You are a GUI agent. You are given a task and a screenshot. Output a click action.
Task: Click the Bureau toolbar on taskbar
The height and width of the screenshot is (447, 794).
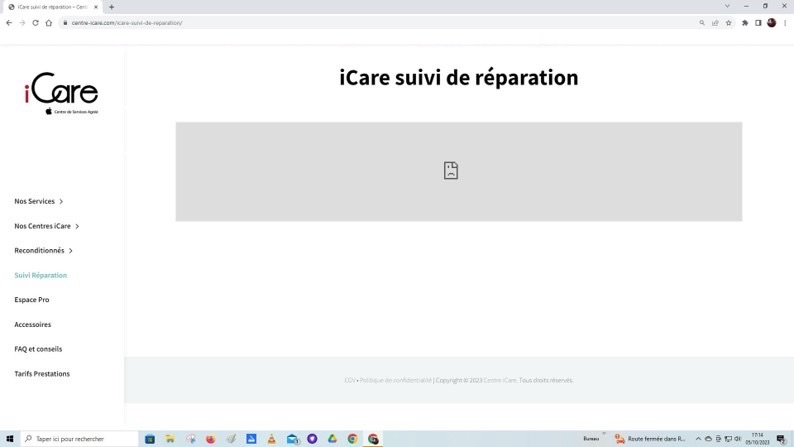pyautogui.click(x=591, y=439)
